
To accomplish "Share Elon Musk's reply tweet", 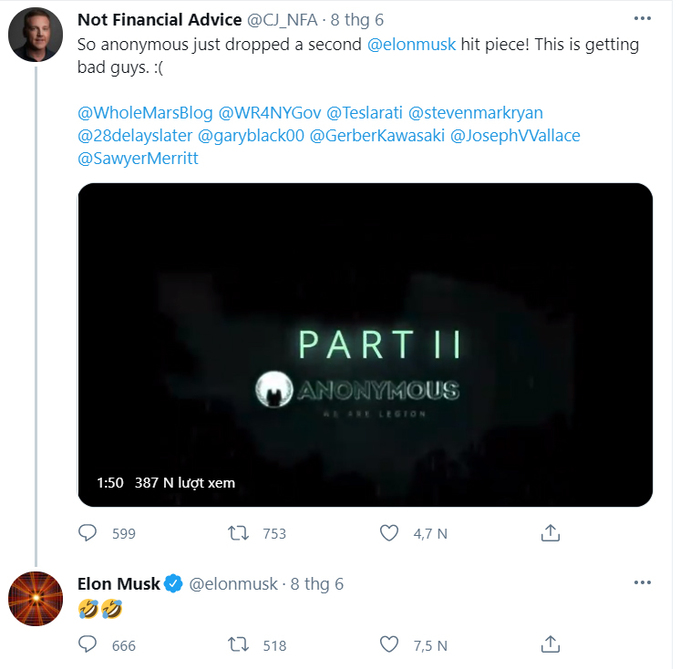I will coord(549,645).
